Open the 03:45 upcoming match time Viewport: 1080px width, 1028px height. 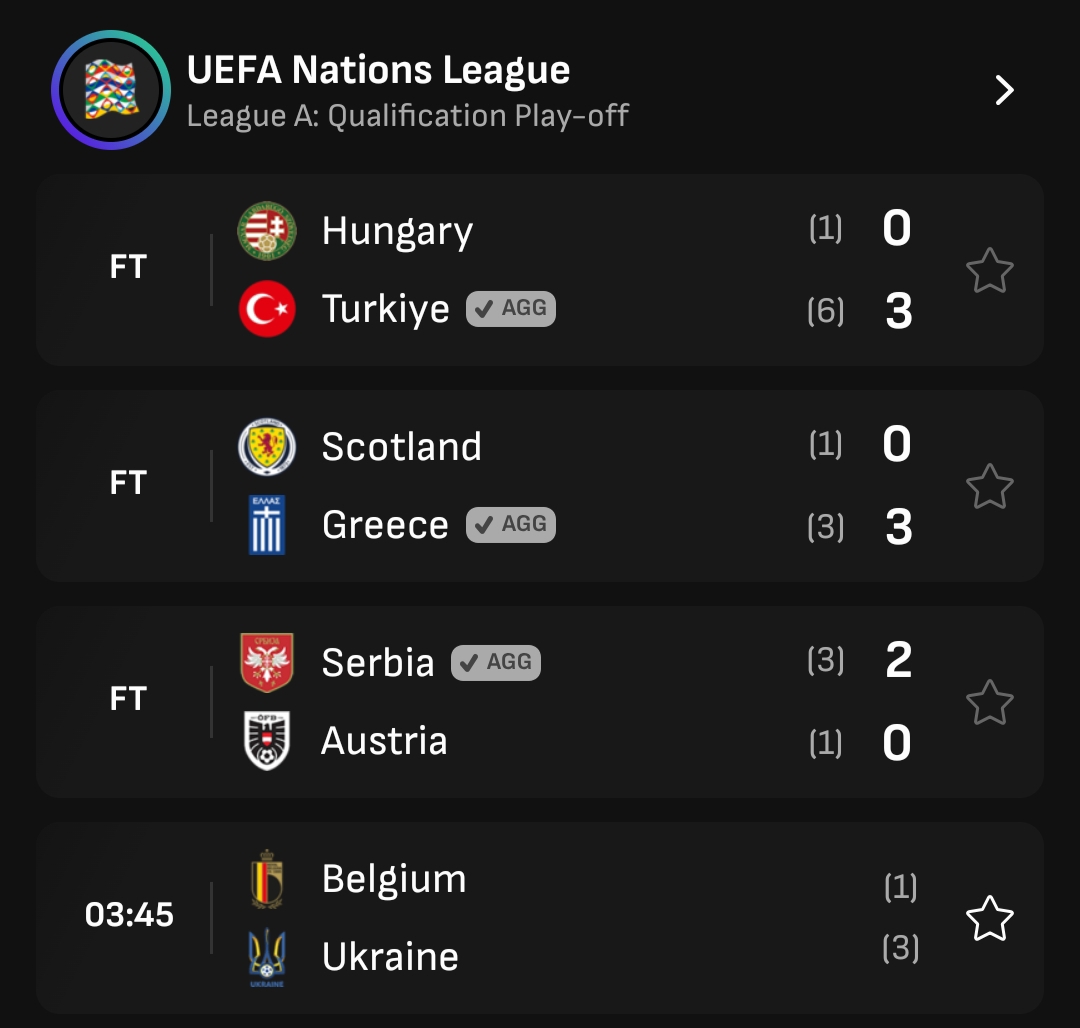click(x=129, y=915)
